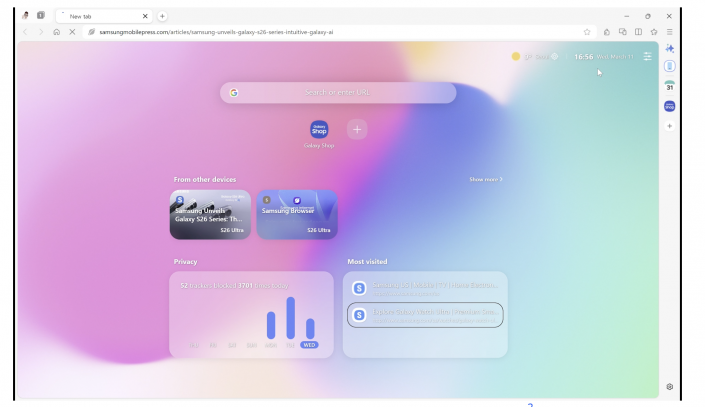
Task: Open the hamburger main menu
Action: (x=669, y=32)
